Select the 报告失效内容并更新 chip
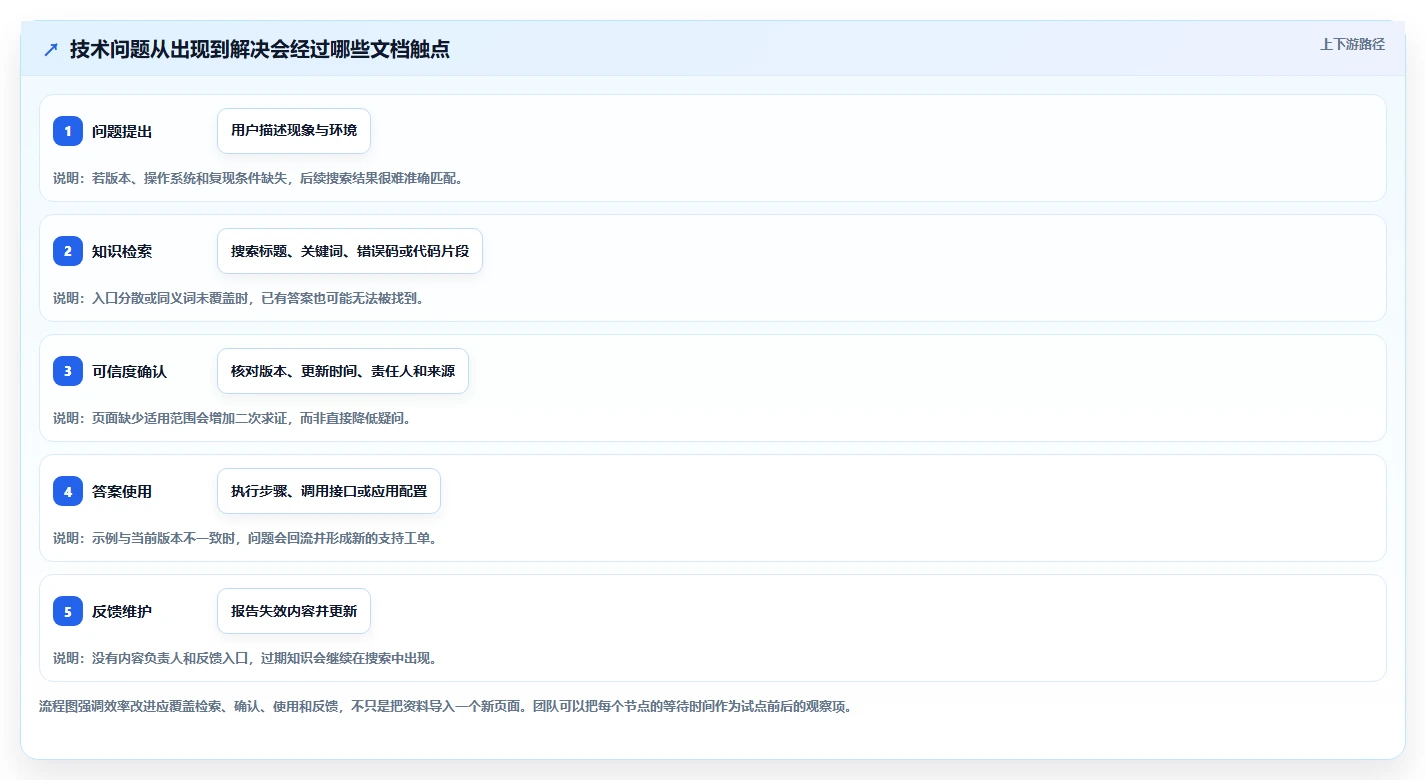Image resolution: width=1426 pixels, height=780 pixels. click(294, 611)
